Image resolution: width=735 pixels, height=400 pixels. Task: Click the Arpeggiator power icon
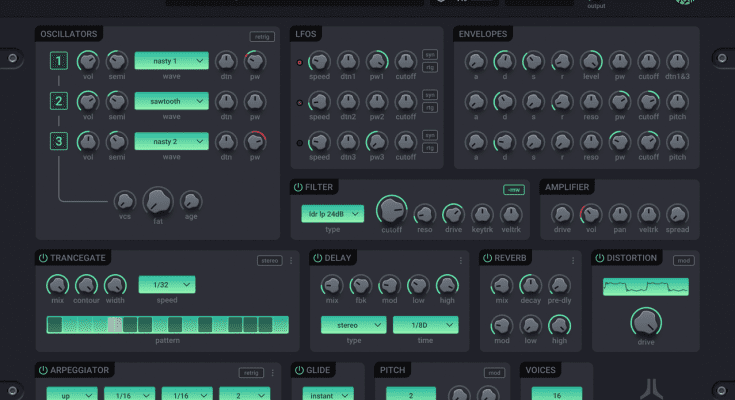coord(43,370)
